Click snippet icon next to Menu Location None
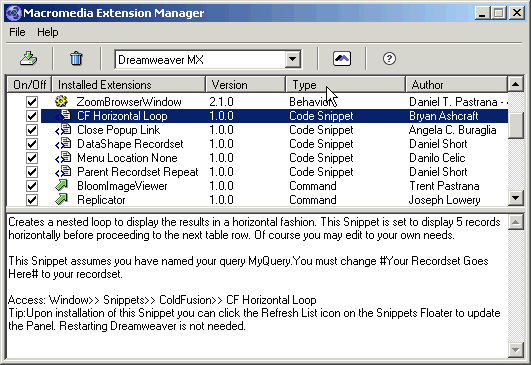Viewport: 531px width, 365px height. coord(63,158)
